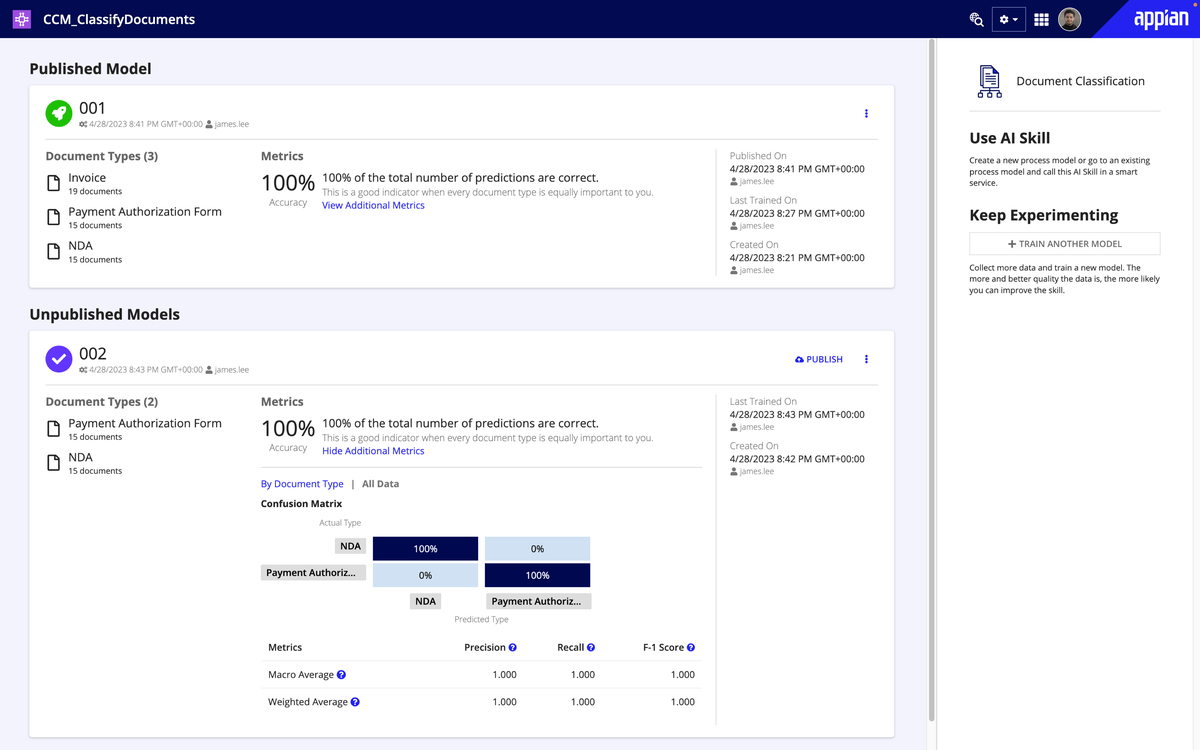Viewport: 1200px width, 750px height.
Task: Publish model 002
Action: [819, 359]
